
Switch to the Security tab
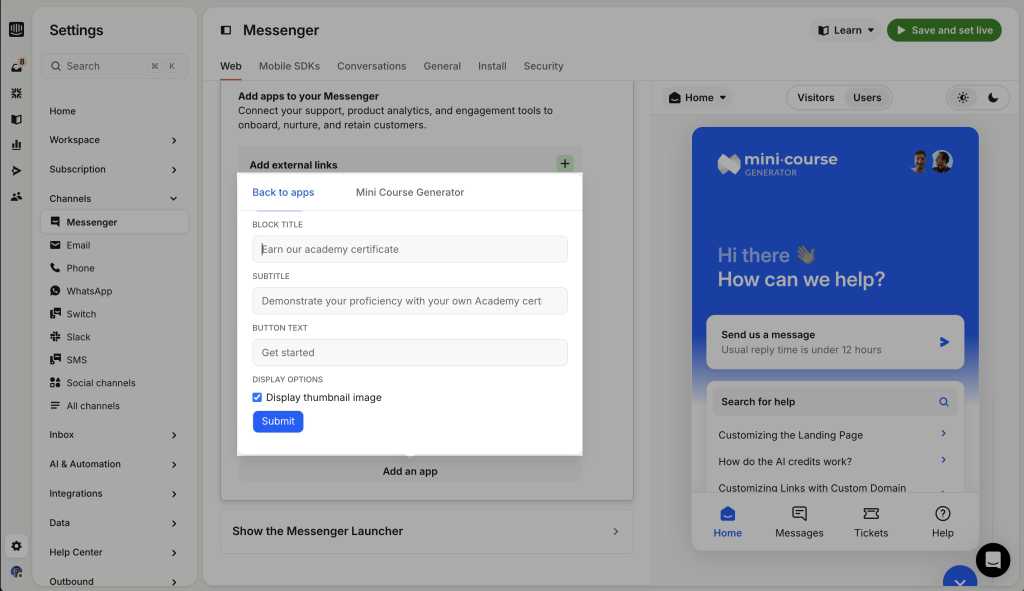(x=543, y=66)
